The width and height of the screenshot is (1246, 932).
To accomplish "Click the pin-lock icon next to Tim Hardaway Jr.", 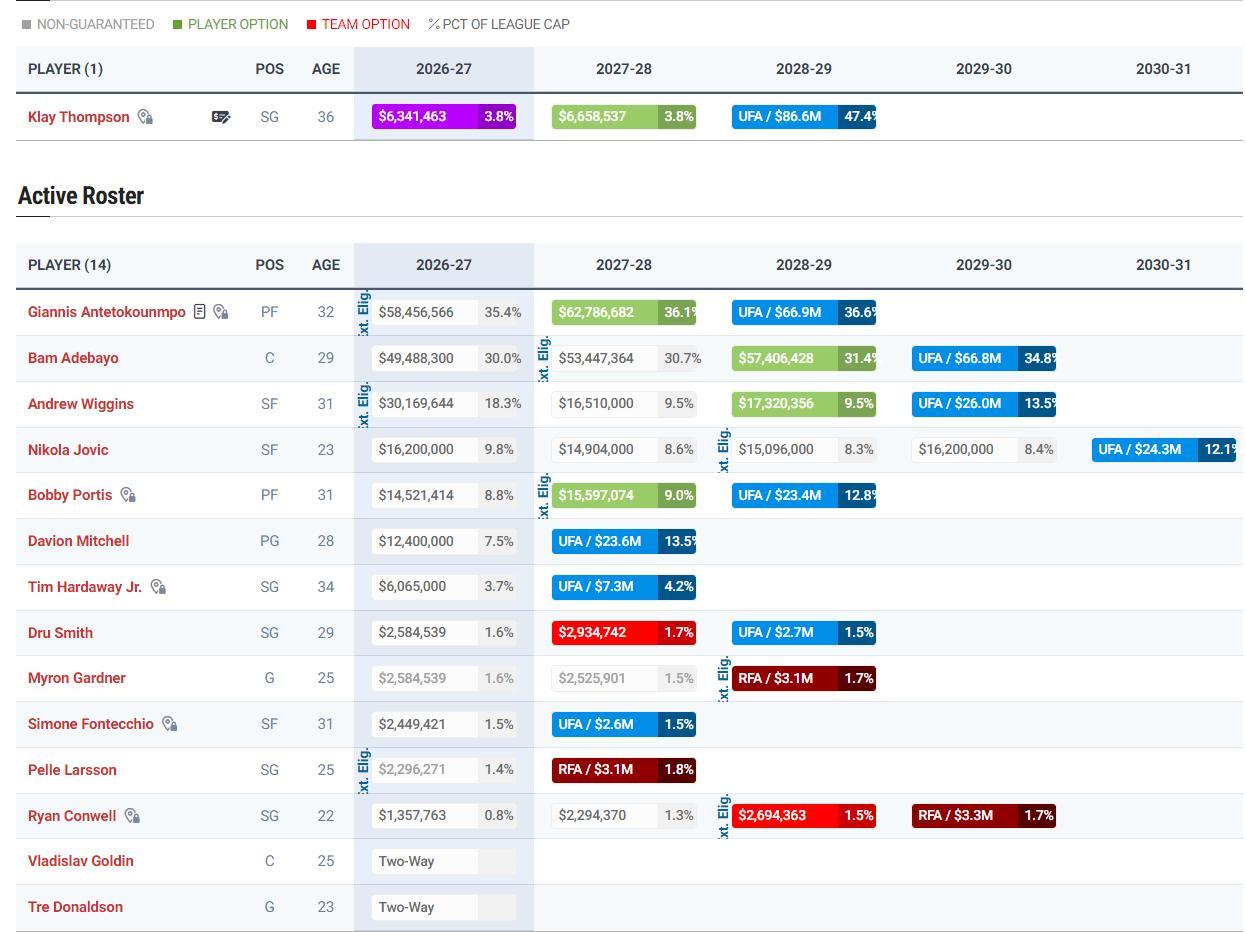I will 158,587.
